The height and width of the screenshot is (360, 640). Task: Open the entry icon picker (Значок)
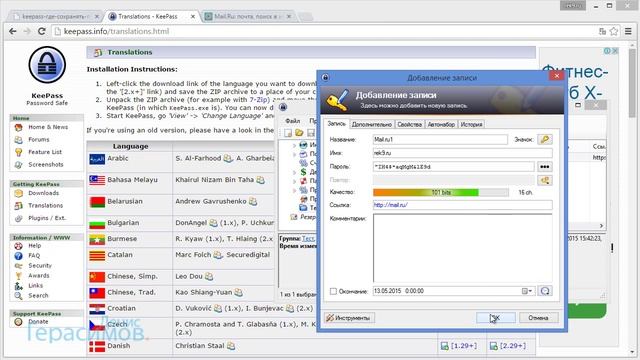tap(544, 140)
